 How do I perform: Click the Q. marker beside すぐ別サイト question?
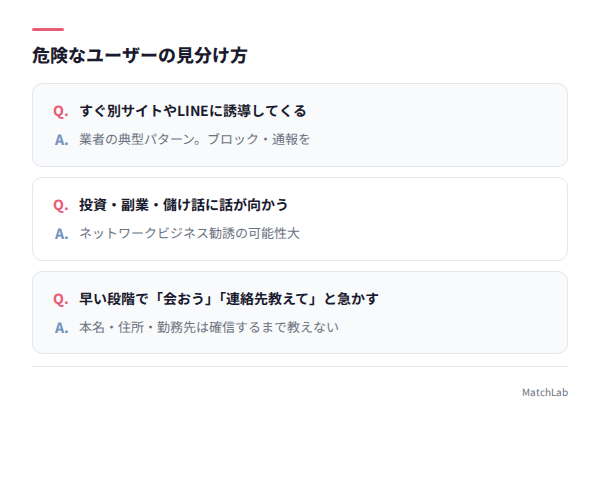[60, 111]
